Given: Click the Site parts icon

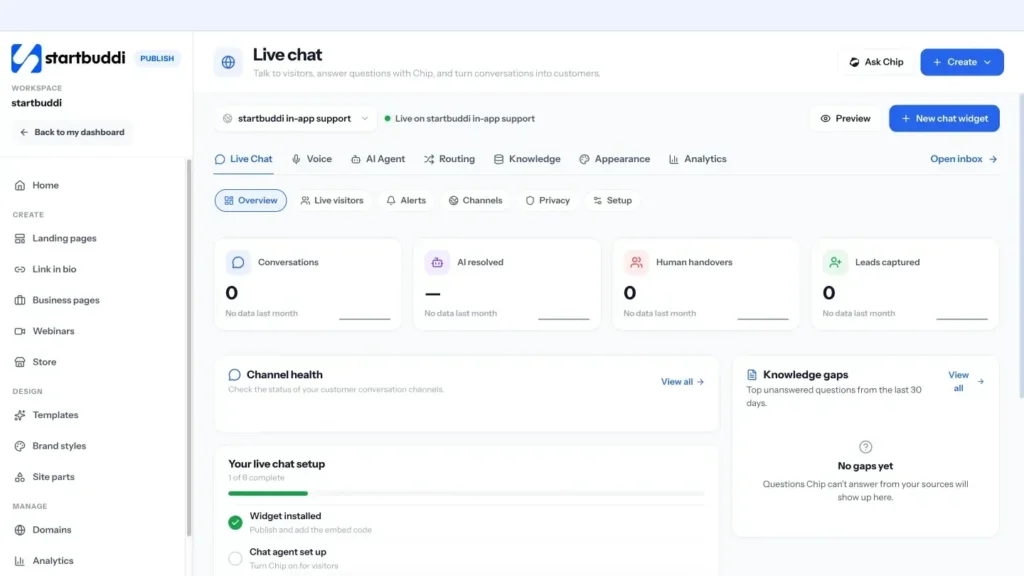Looking at the screenshot, I should click(20, 477).
